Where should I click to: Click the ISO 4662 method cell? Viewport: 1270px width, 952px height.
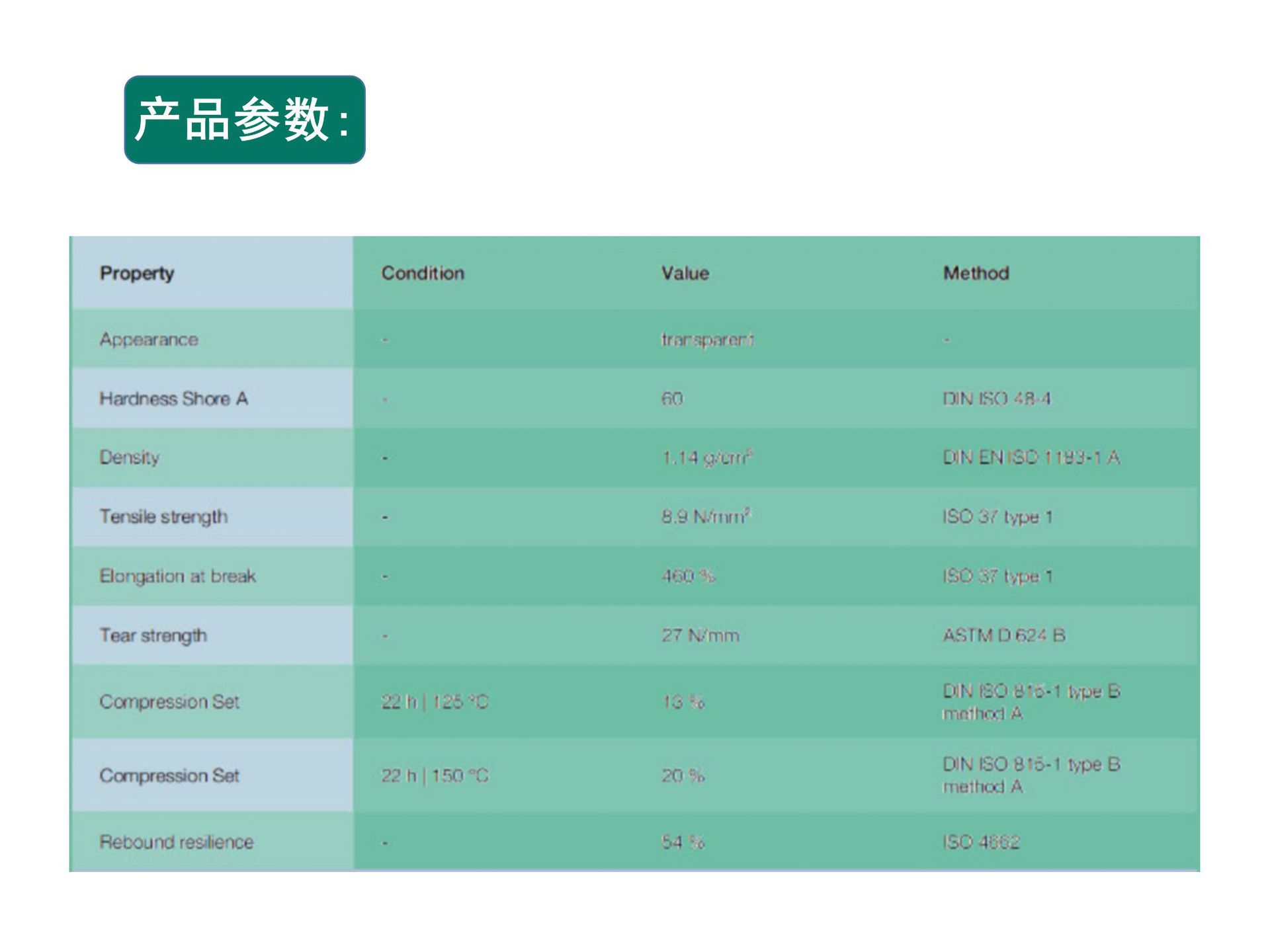(982, 842)
